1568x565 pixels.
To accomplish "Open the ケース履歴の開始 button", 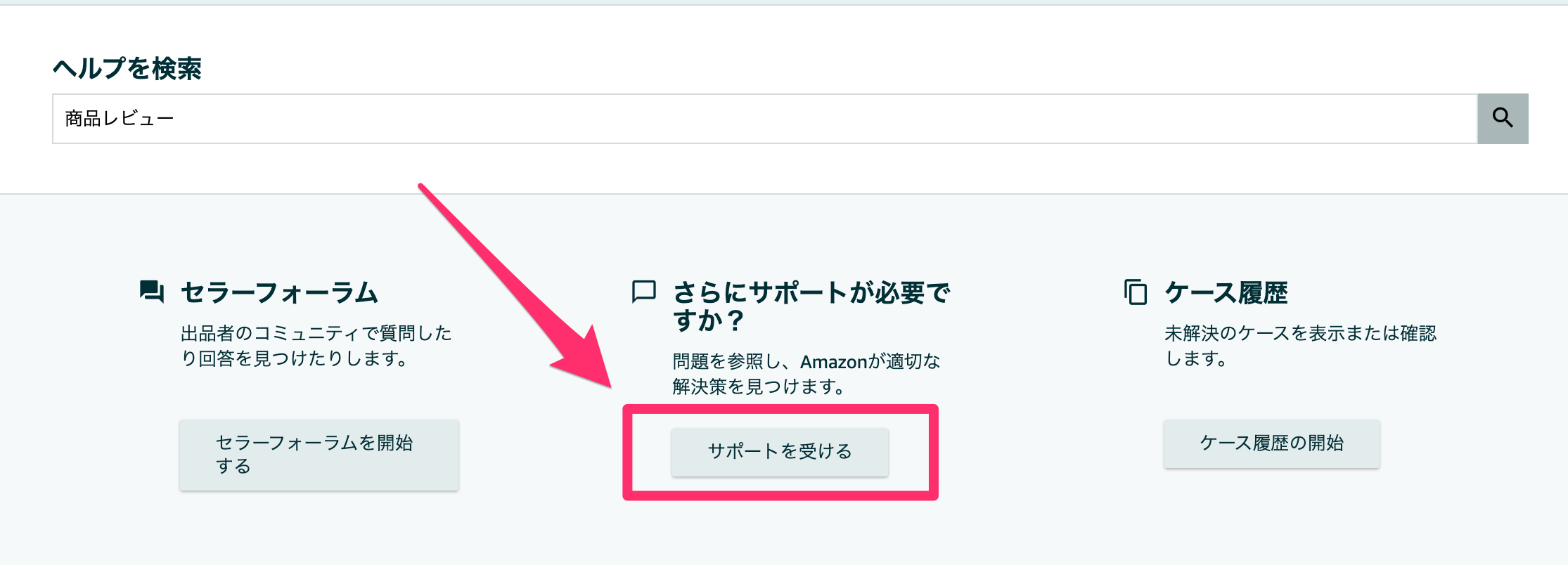I will tap(1271, 443).
